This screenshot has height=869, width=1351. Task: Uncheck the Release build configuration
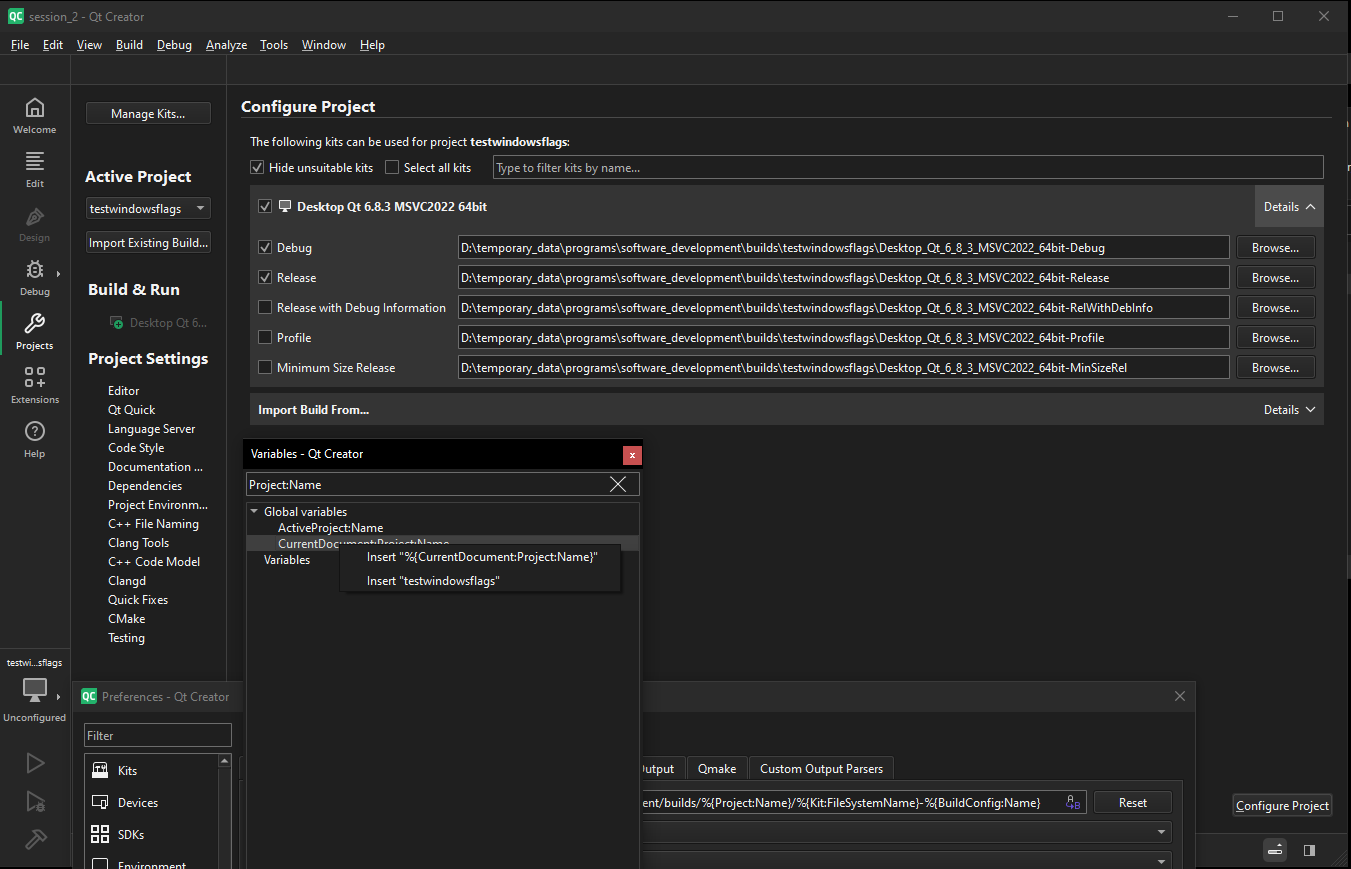point(265,278)
